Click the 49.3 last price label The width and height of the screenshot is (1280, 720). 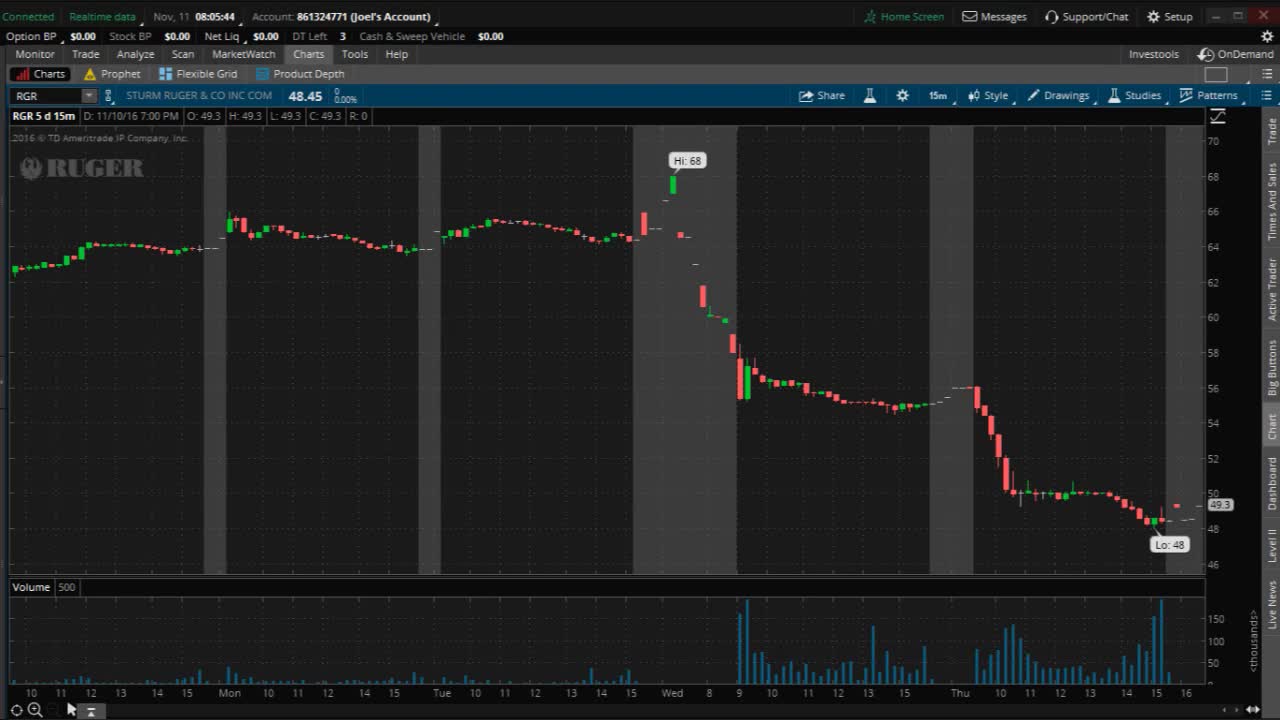[1220, 505]
